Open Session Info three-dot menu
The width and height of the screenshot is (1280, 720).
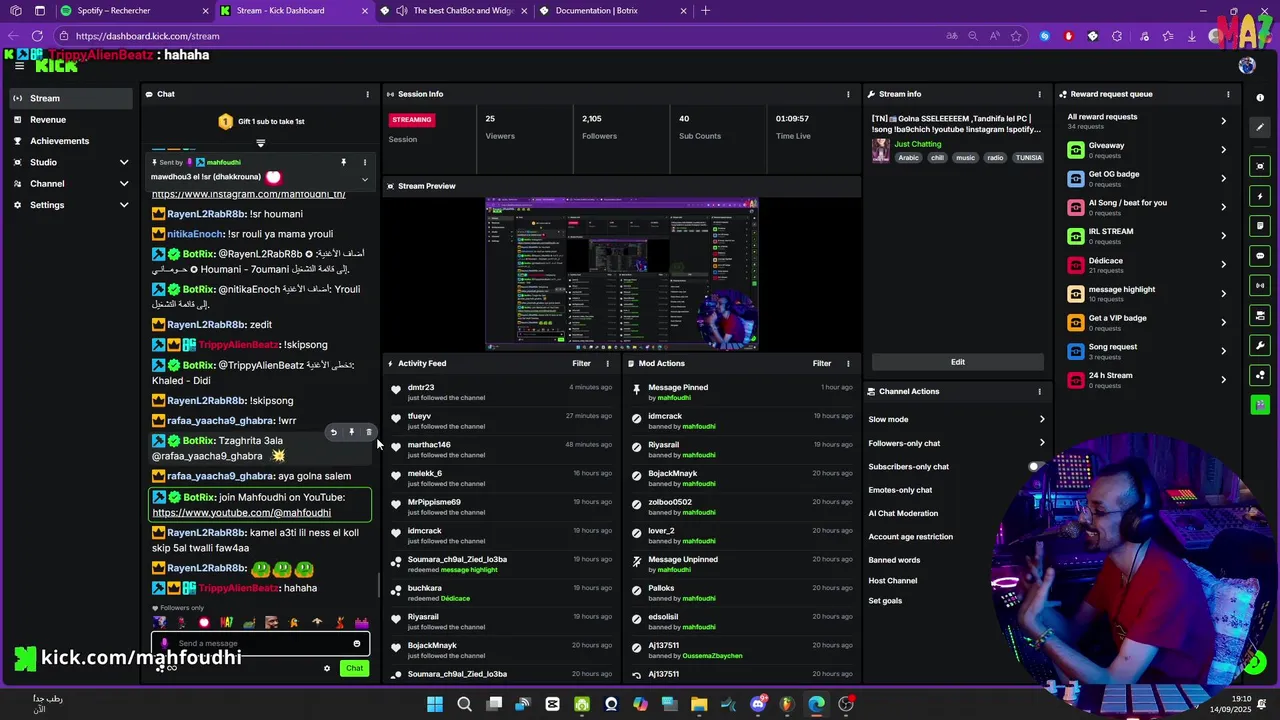(x=848, y=94)
